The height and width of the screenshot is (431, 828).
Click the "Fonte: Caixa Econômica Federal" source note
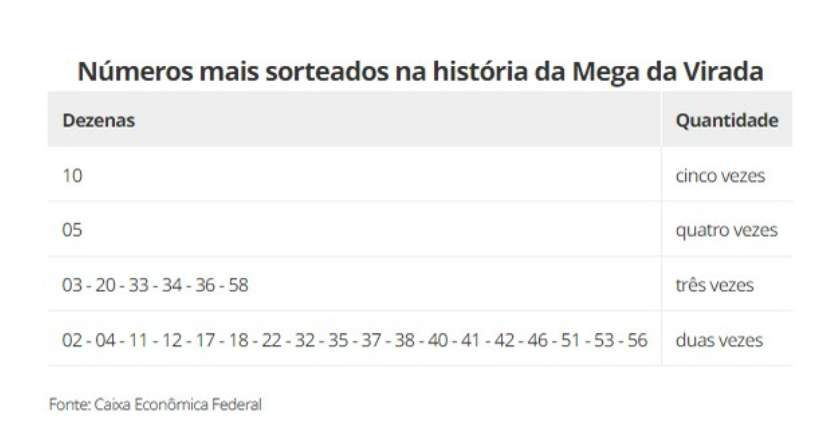pyautogui.click(x=154, y=403)
